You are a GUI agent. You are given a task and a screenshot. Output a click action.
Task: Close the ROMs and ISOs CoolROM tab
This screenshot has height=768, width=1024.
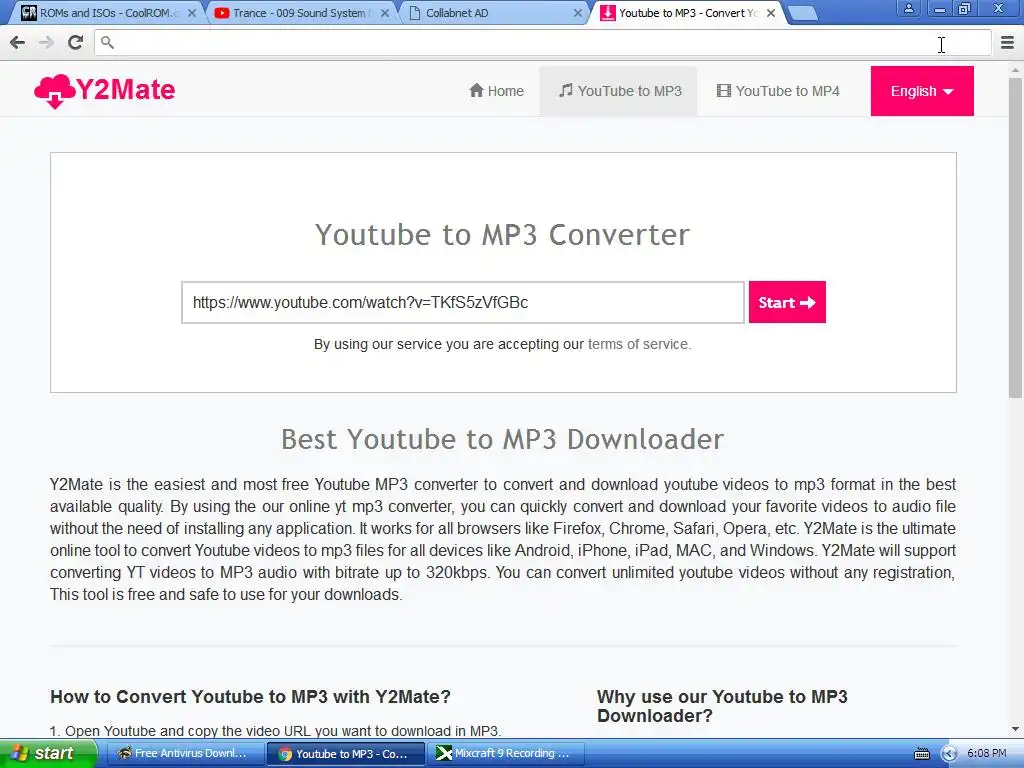pos(192,13)
